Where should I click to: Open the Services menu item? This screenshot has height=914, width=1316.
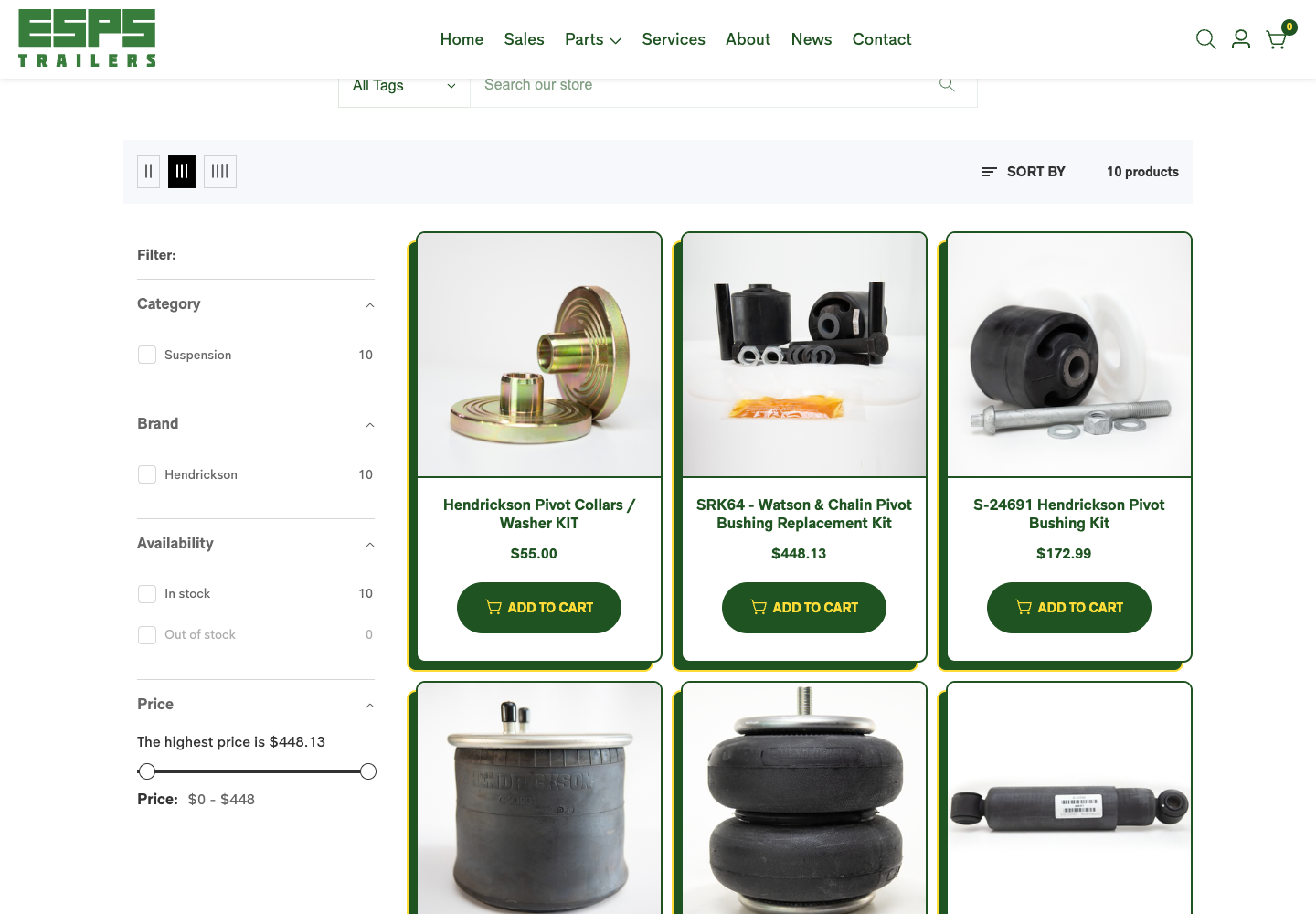click(674, 39)
